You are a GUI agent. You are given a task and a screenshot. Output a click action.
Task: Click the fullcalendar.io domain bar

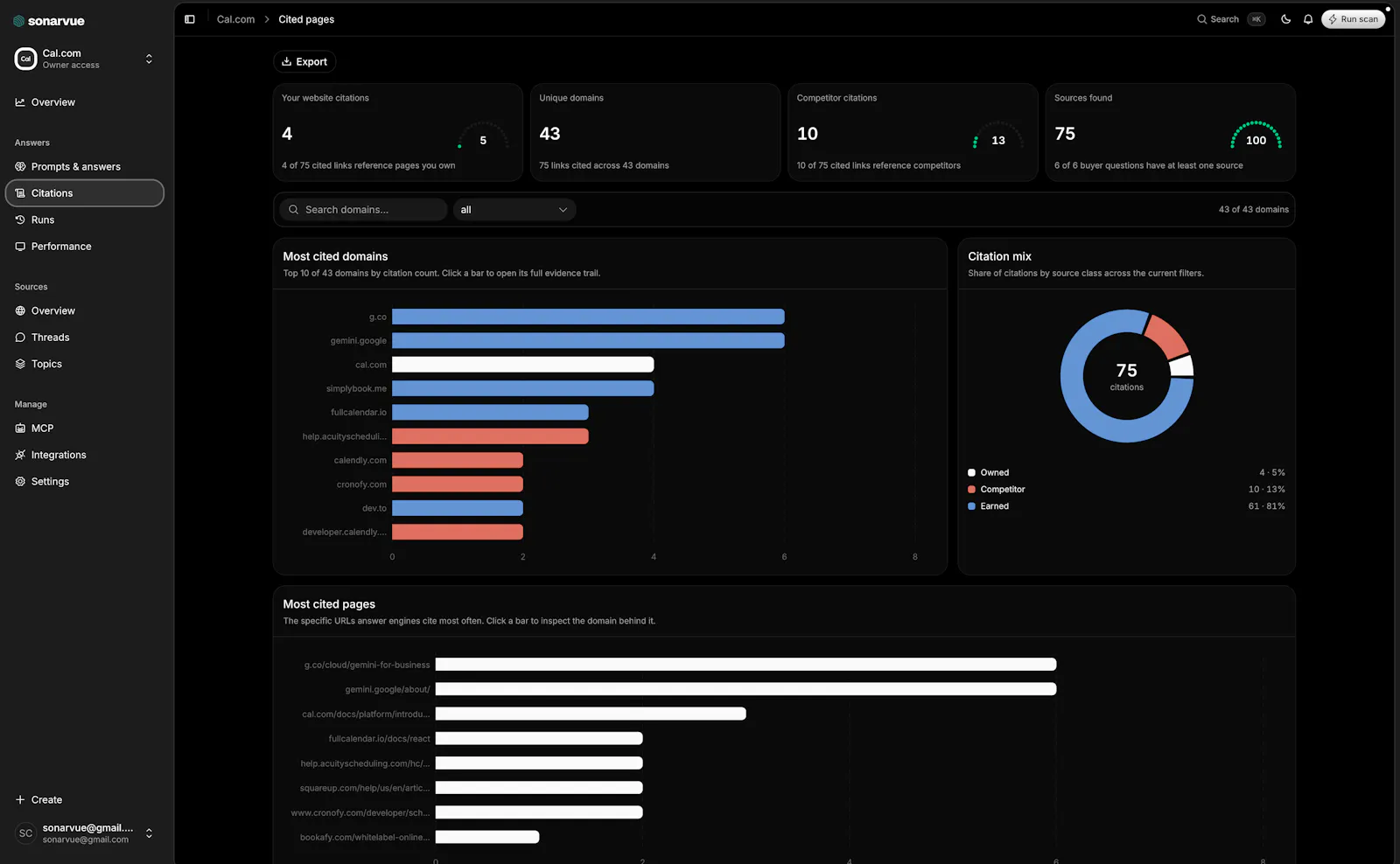[490, 412]
